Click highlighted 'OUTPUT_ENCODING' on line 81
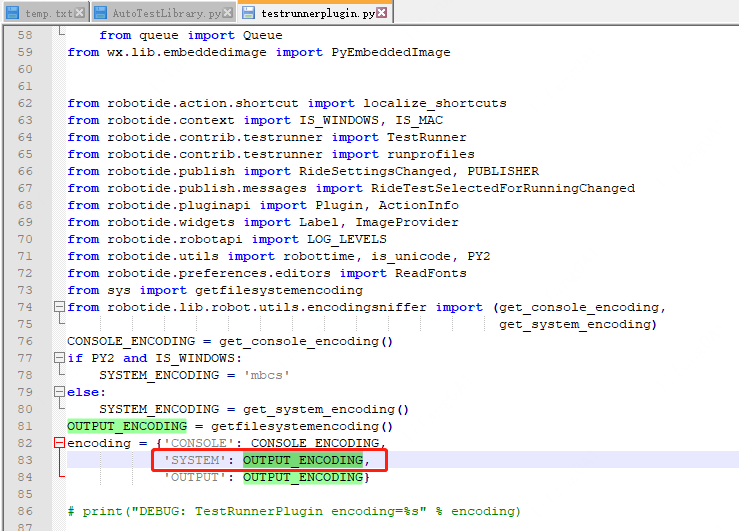Viewport: 739px width, 531px height. click(x=127, y=426)
